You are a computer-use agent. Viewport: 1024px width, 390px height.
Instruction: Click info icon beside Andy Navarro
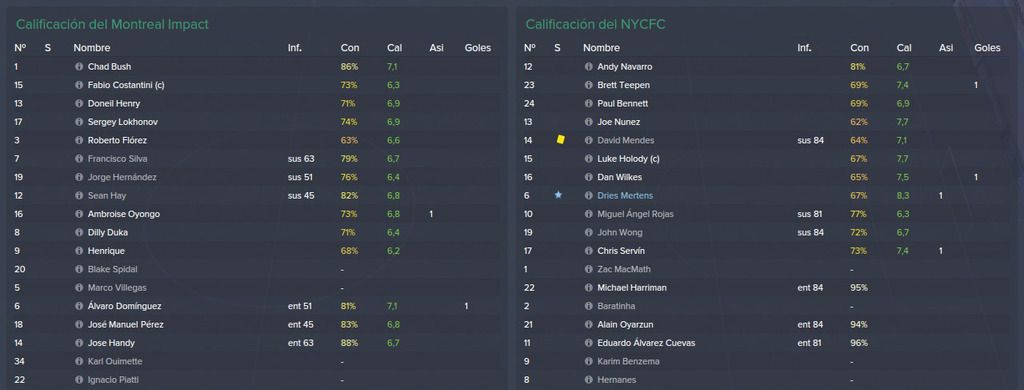click(x=588, y=67)
